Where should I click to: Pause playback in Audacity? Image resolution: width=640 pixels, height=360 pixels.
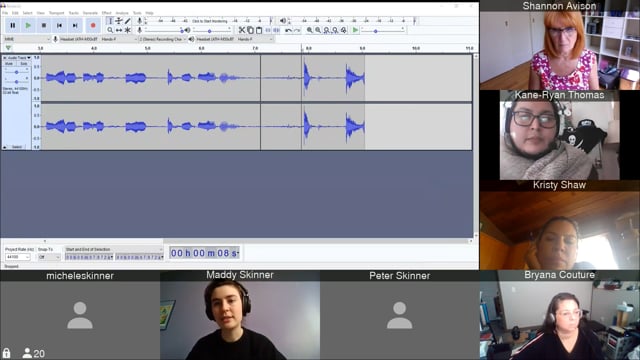(13, 25)
